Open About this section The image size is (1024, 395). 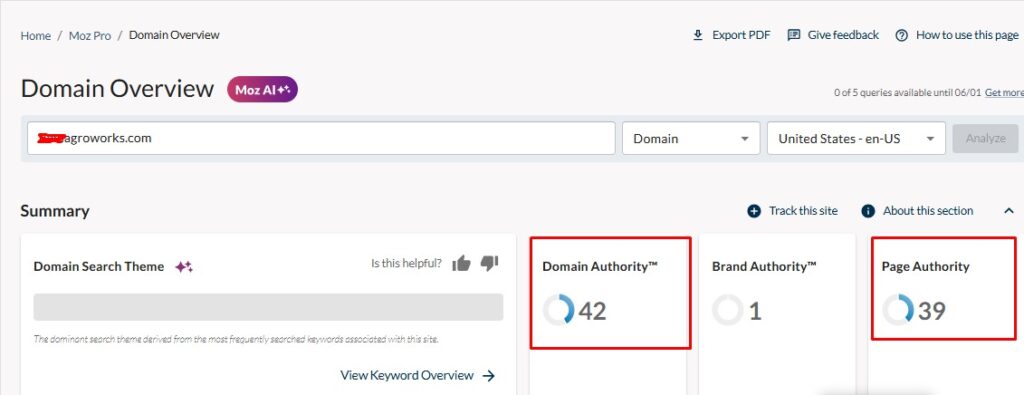point(928,211)
